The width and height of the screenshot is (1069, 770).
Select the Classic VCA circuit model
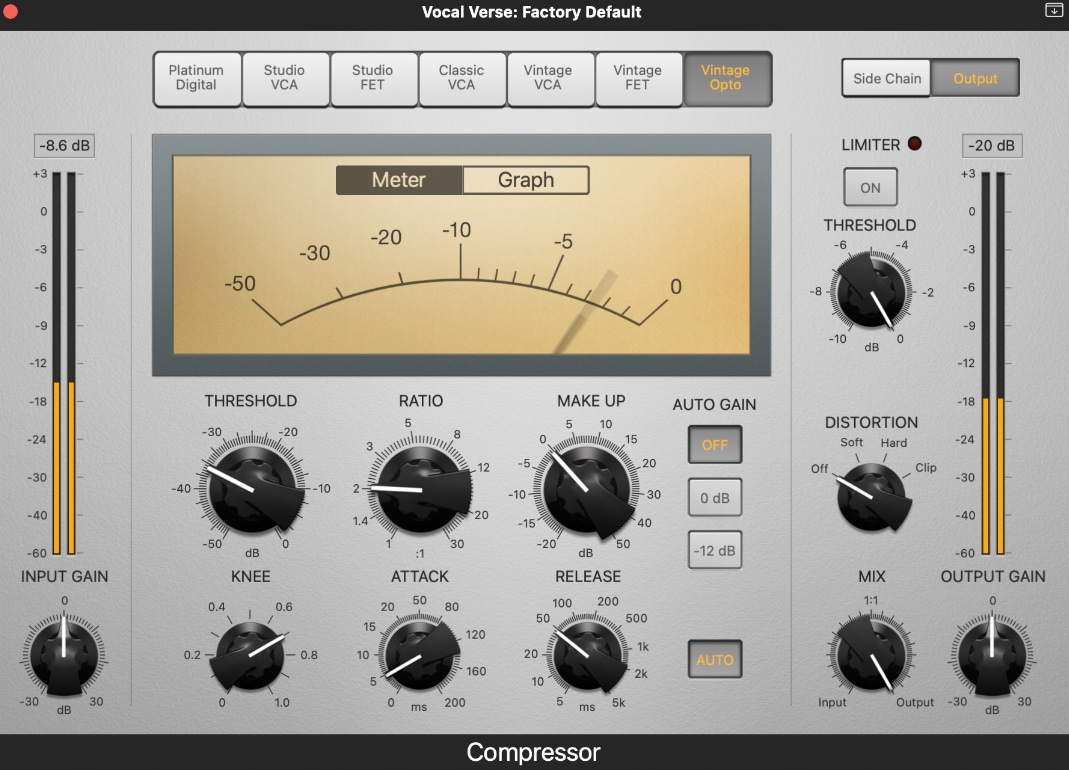[462, 78]
